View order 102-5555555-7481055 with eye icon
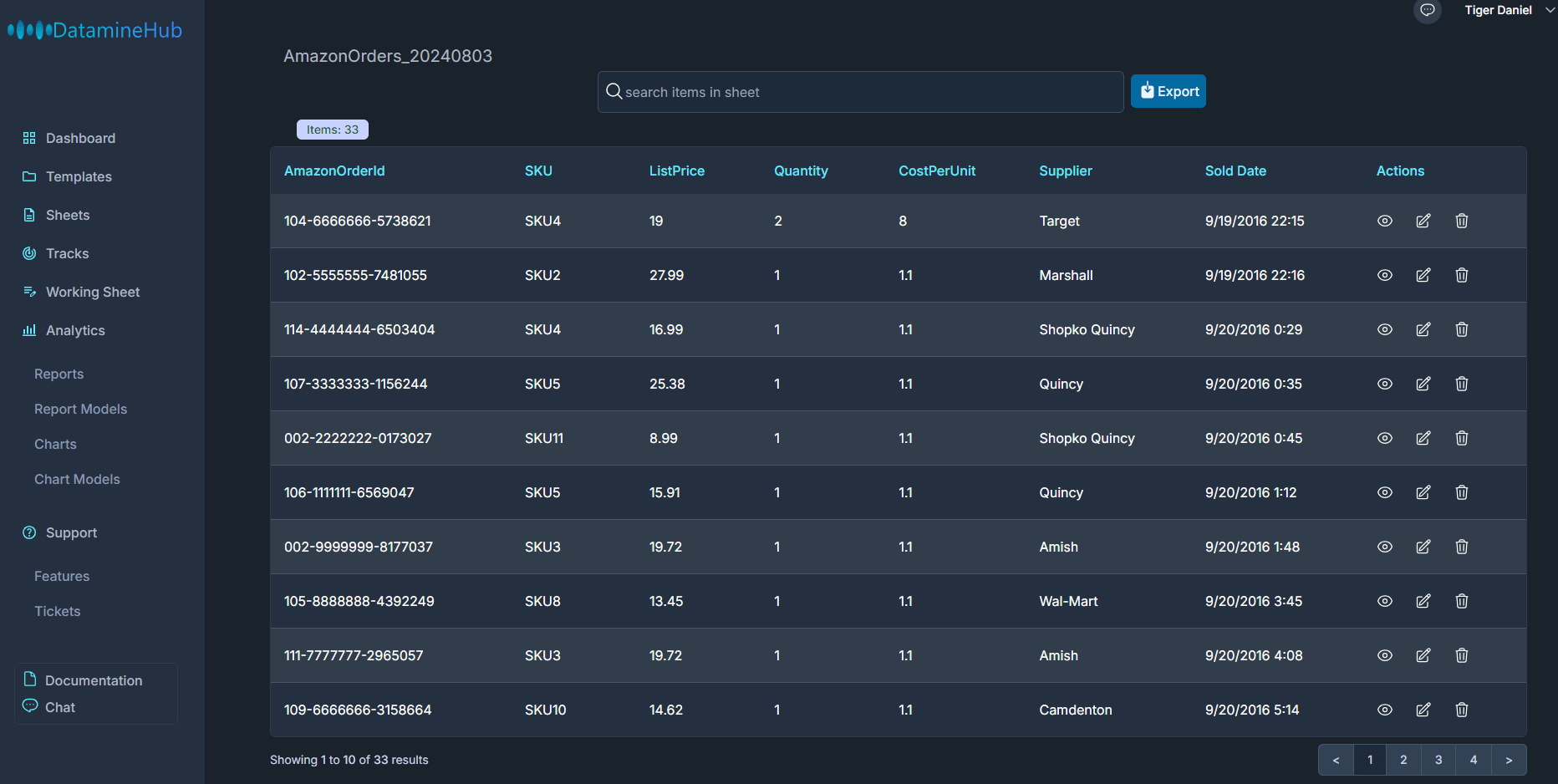 [1385, 275]
